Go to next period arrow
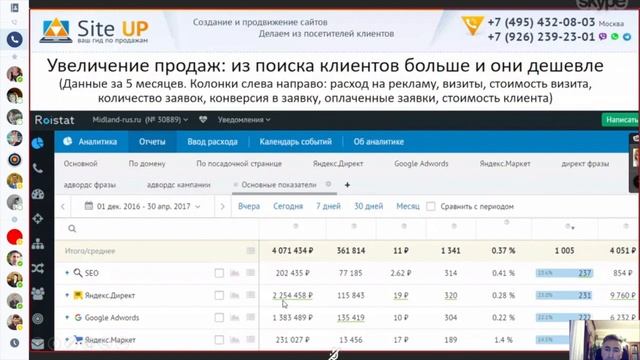This screenshot has height=360, width=640. pos(222,207)
